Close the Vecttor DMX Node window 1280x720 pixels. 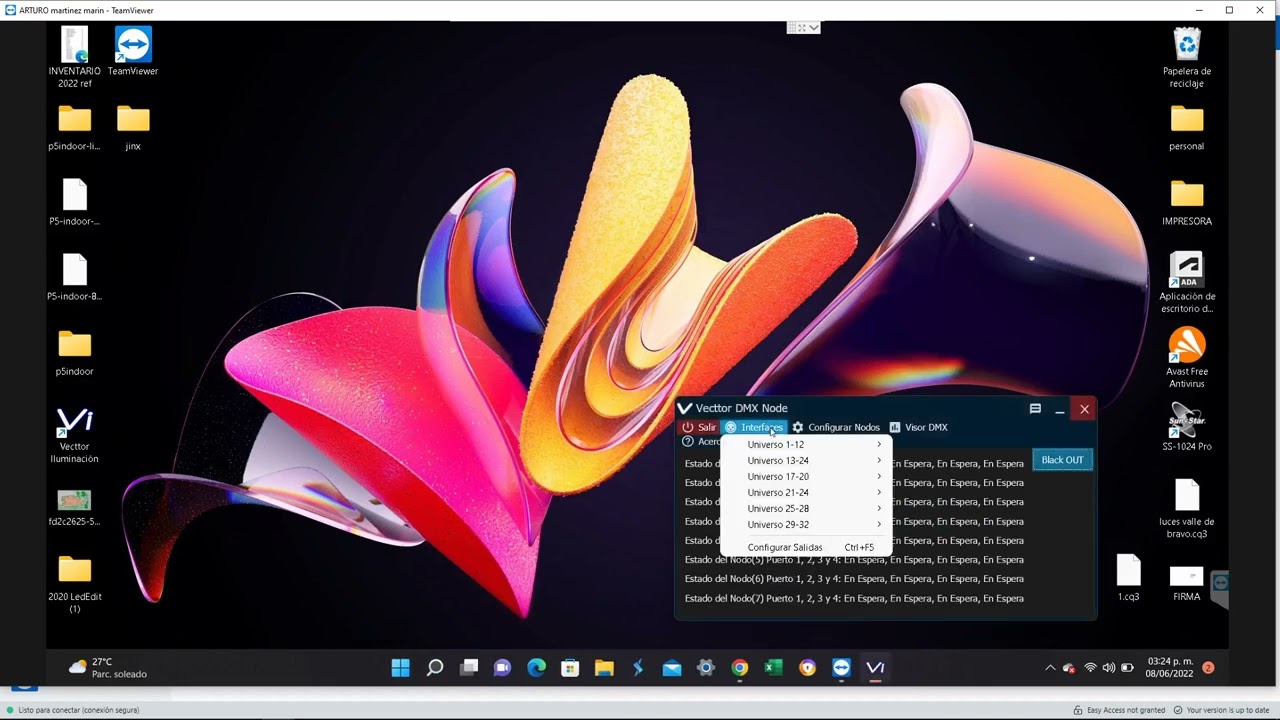point(1084,409)
